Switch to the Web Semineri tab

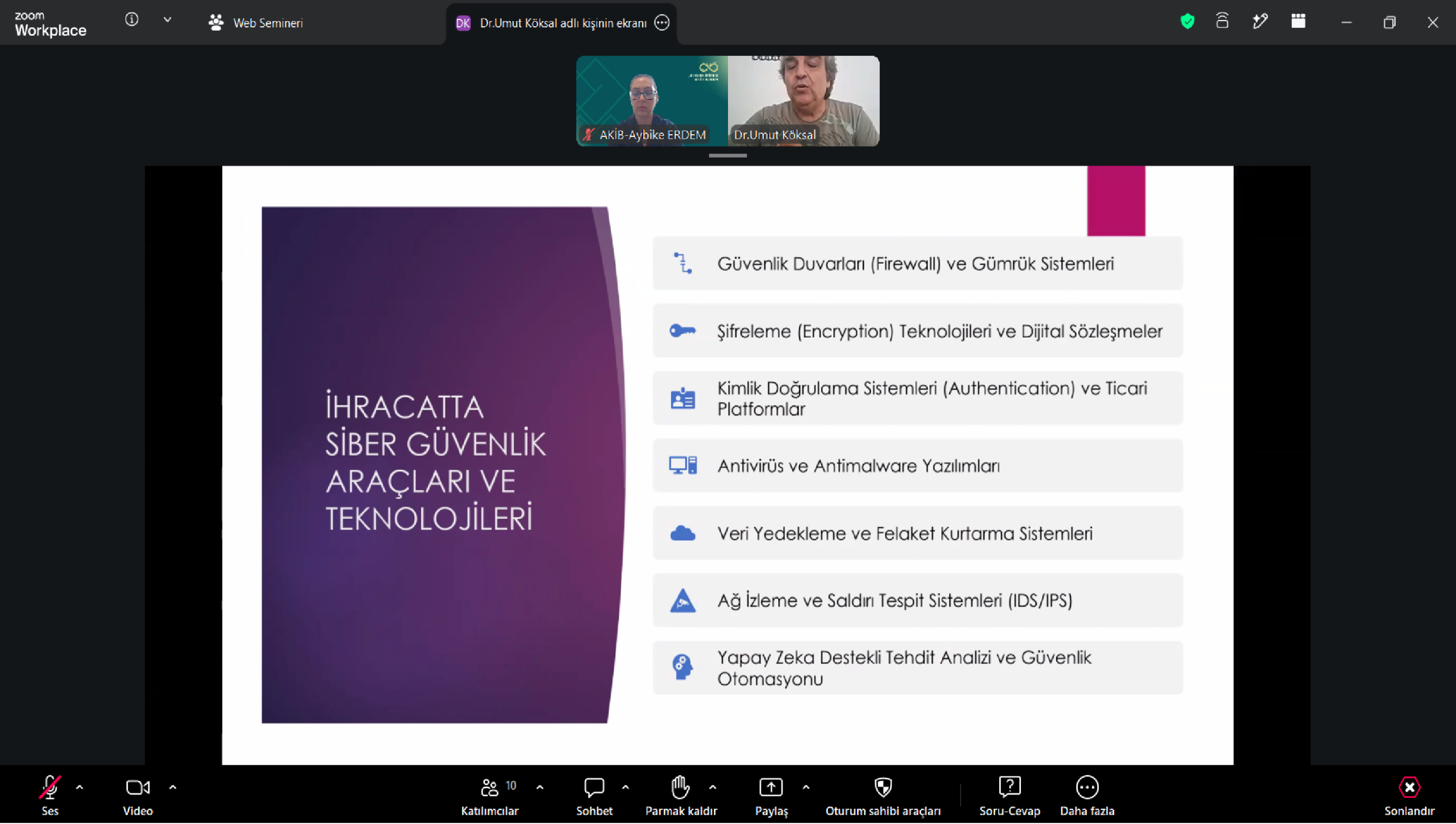click(256, 23)
